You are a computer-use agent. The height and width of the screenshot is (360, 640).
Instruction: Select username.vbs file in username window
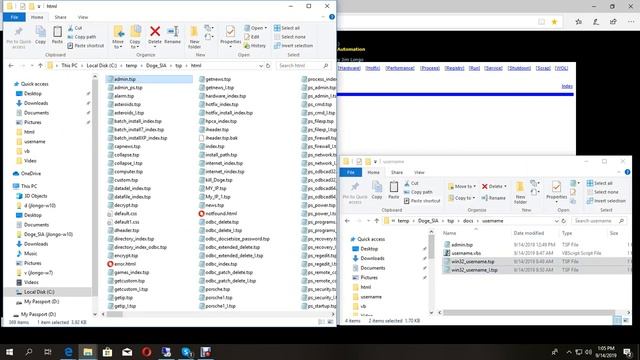[x=466, y=253]
